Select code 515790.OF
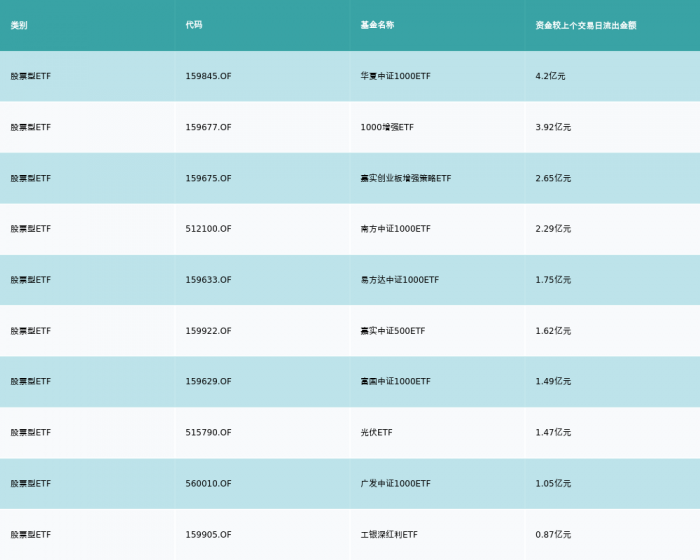This screenshot has height=560, width=700. coord(208,432)
